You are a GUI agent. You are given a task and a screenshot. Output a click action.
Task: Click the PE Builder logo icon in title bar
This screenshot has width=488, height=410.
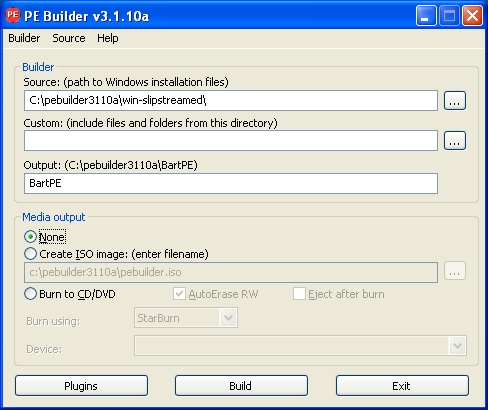[13, 15]
